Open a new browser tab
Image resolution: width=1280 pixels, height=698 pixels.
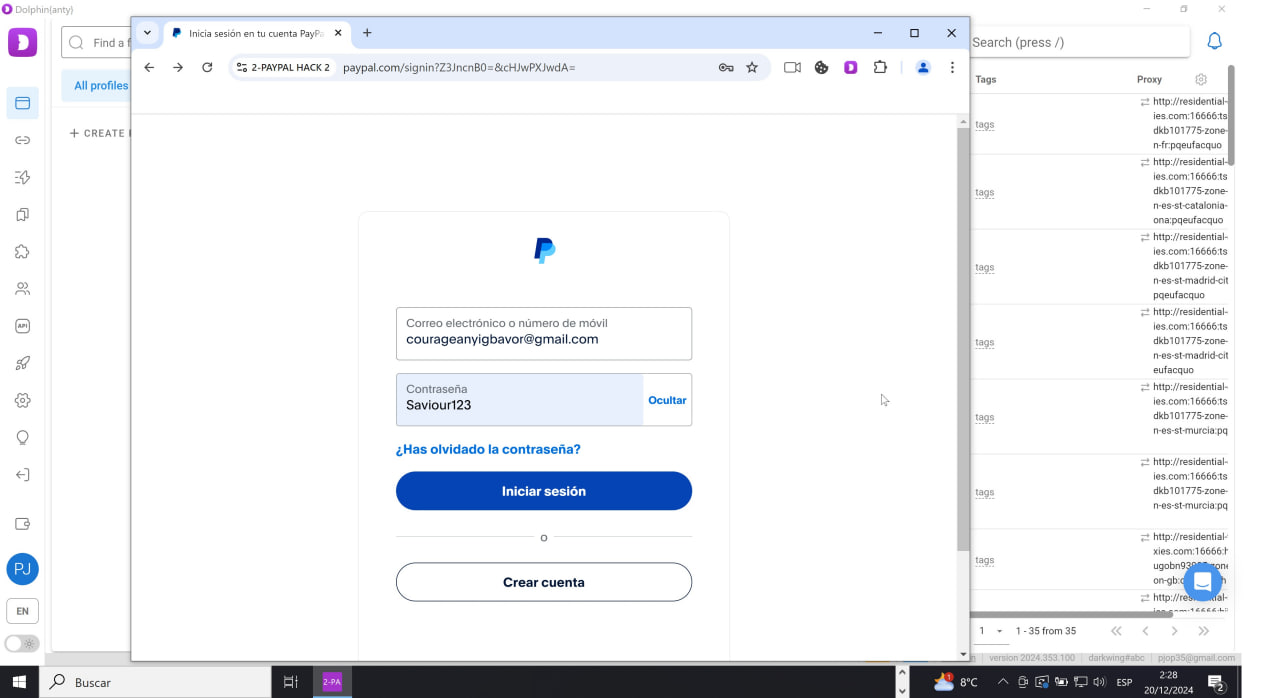coord(367,33)
